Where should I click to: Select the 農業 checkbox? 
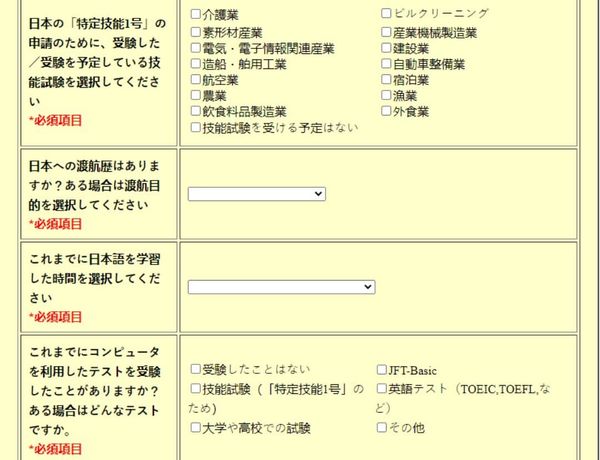[x=196, y=95]
